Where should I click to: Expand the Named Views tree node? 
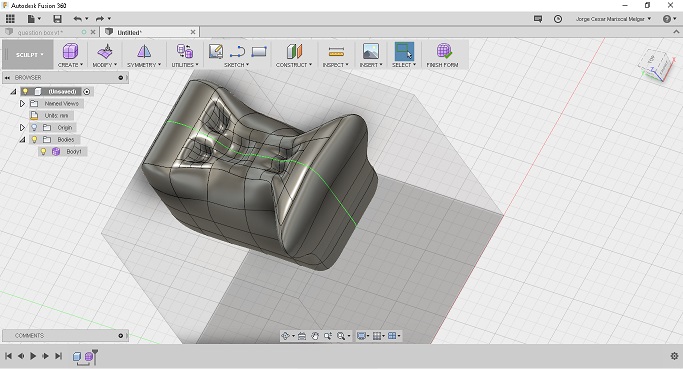(x=22, y=104)
